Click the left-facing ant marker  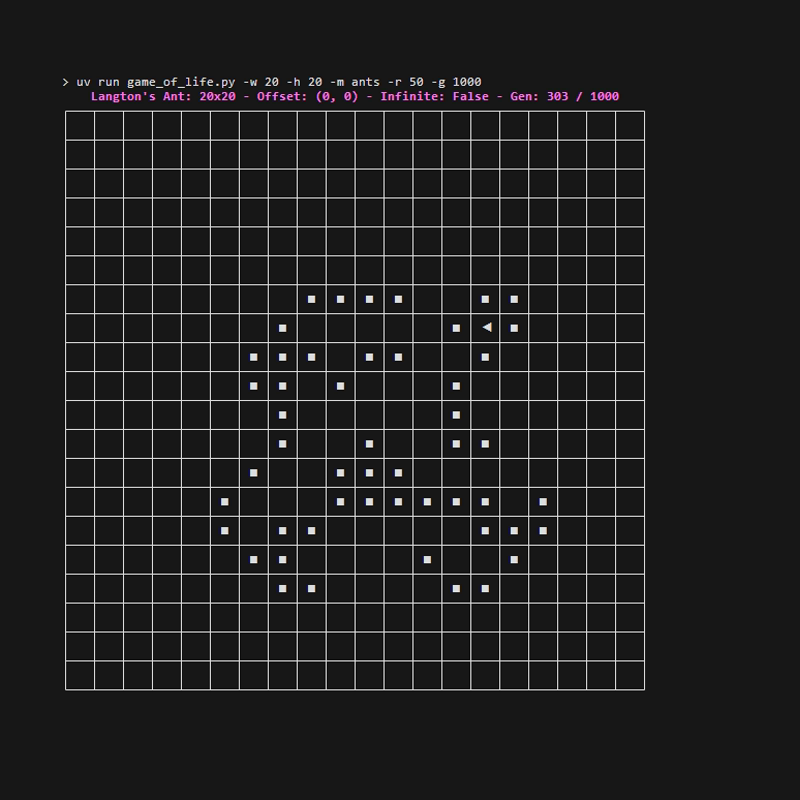486,328
